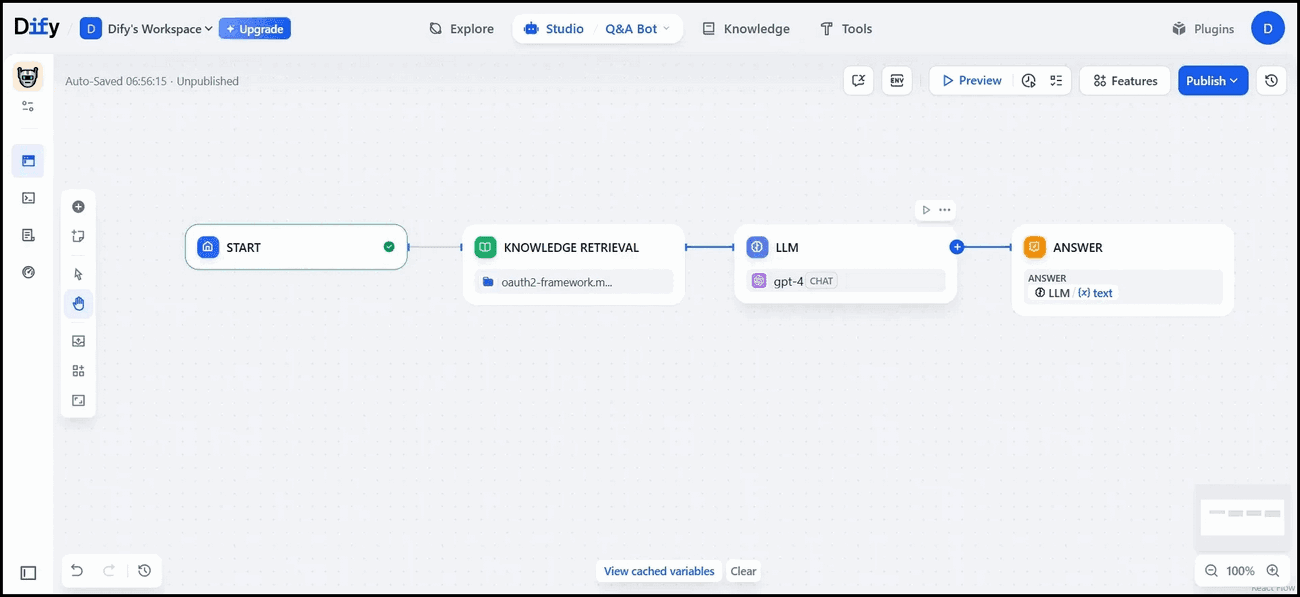Open the checklist icon next to Preview
The width and height of the screenshot is (1300, 597).
click(x=1056, y=81)
